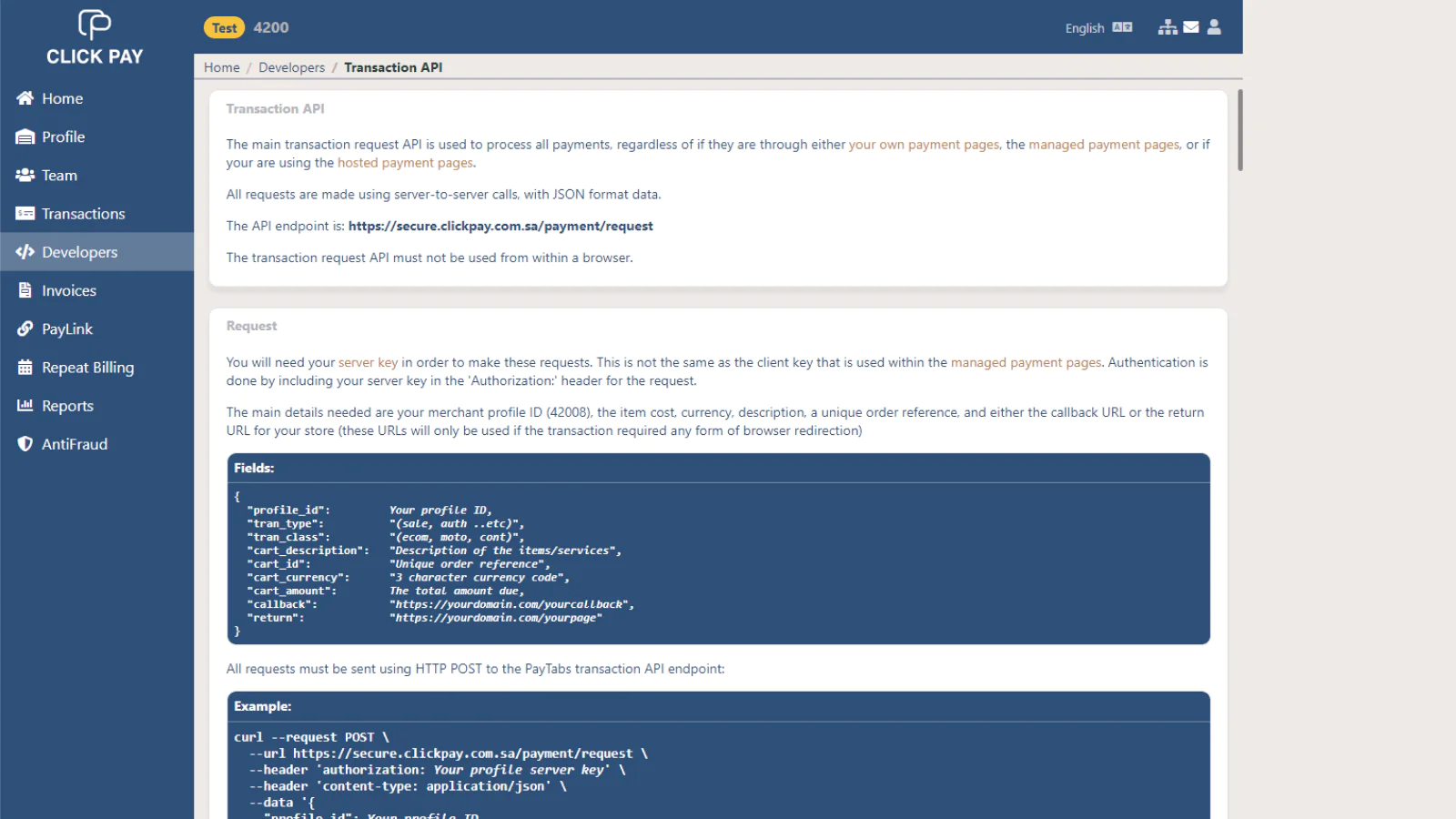The width and height of the screenshot is (1456, 819).
Task: Click the AntiFraud shield icon
Action: coord(25,444)
